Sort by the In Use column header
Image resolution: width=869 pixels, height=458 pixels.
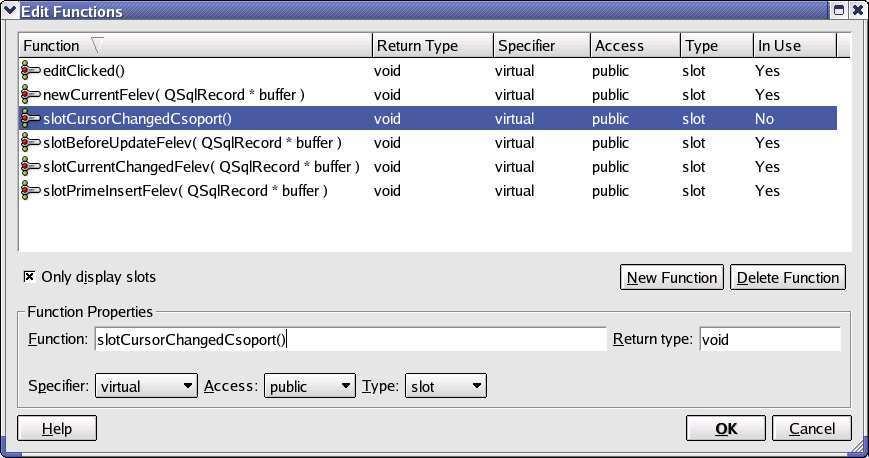coord(794,45)
